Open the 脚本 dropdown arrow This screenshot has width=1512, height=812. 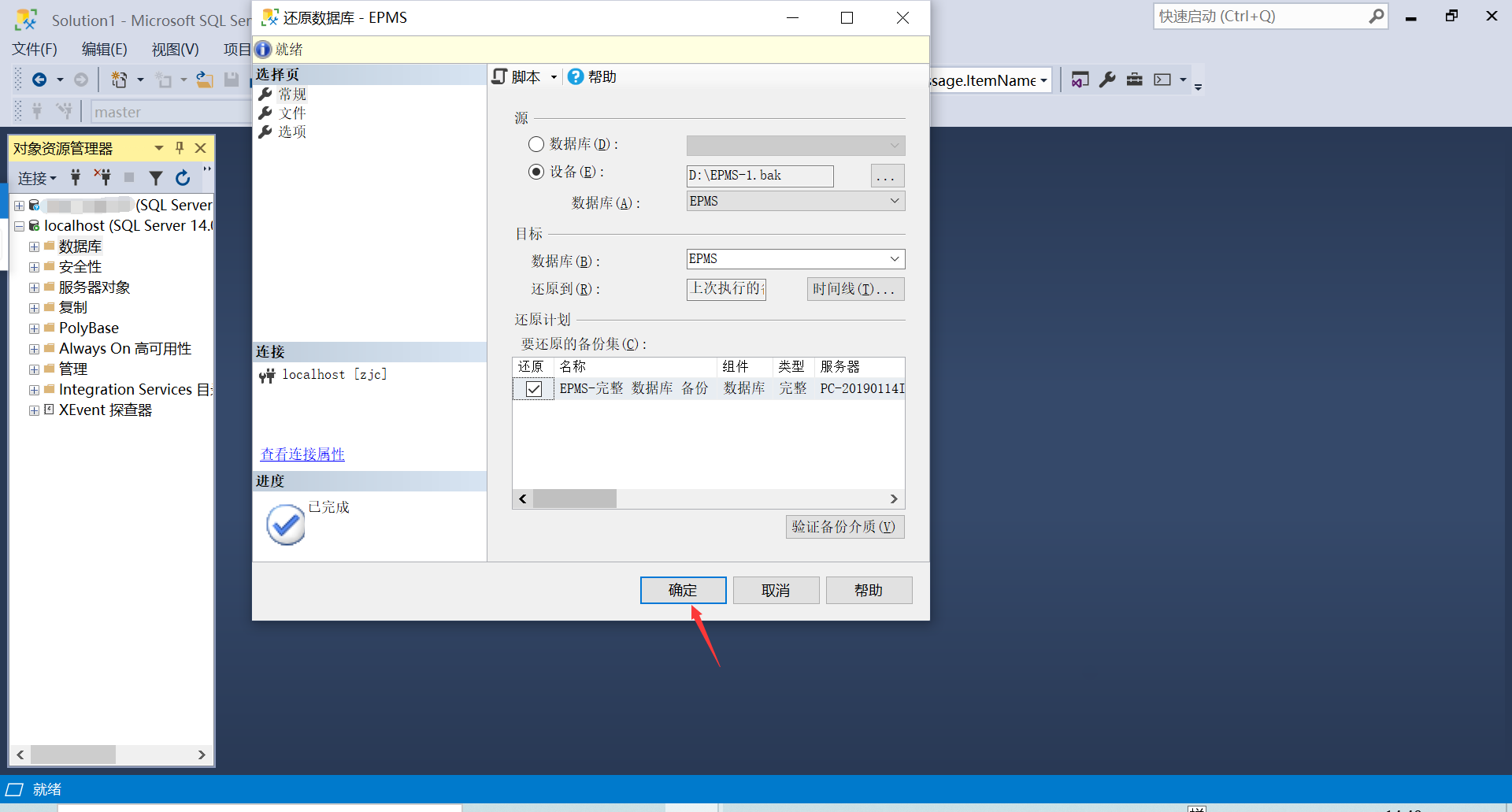coord(554,77)
